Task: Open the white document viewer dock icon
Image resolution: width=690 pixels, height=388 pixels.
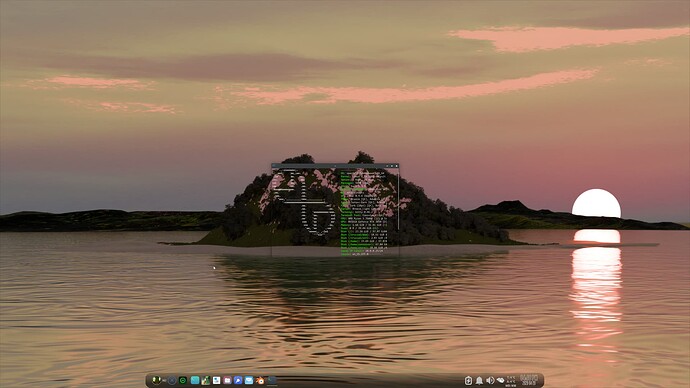Action: (x=217, y=380)
